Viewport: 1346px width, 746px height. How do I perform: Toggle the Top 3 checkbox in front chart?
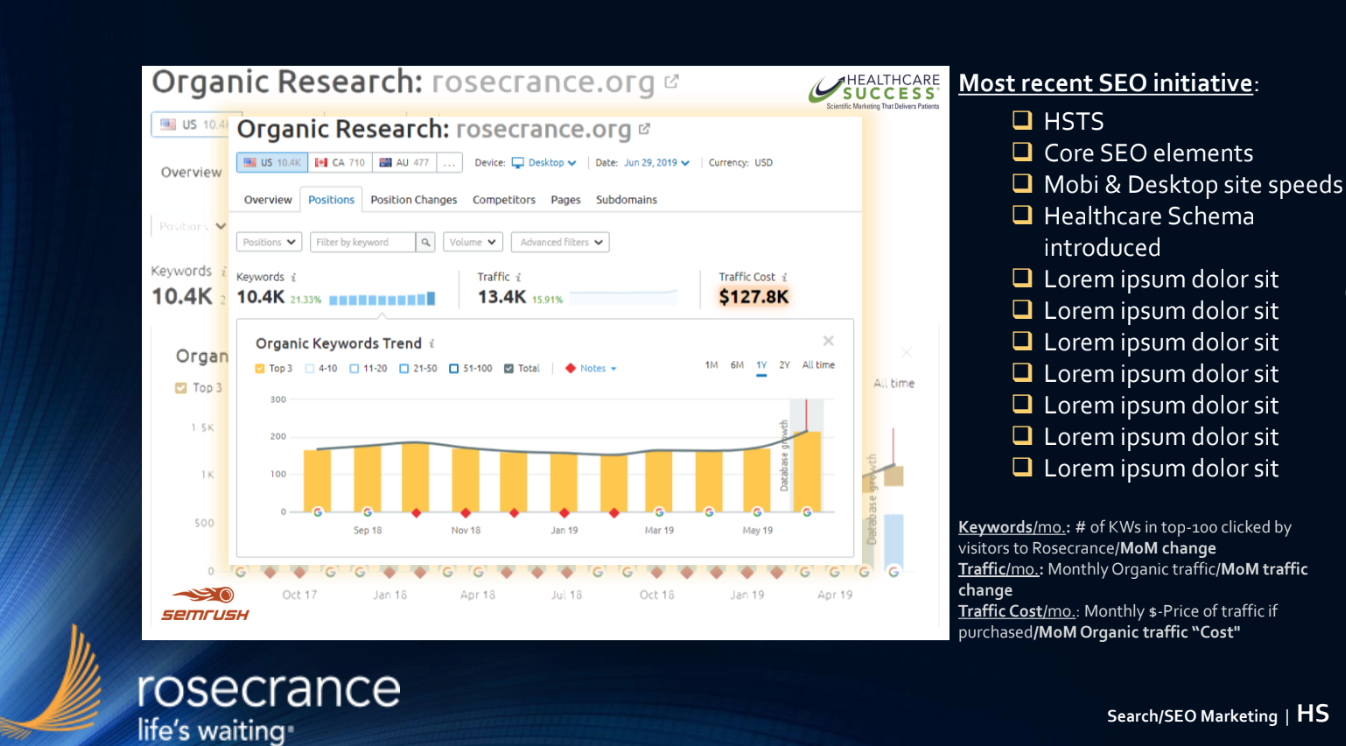(260, 369)
